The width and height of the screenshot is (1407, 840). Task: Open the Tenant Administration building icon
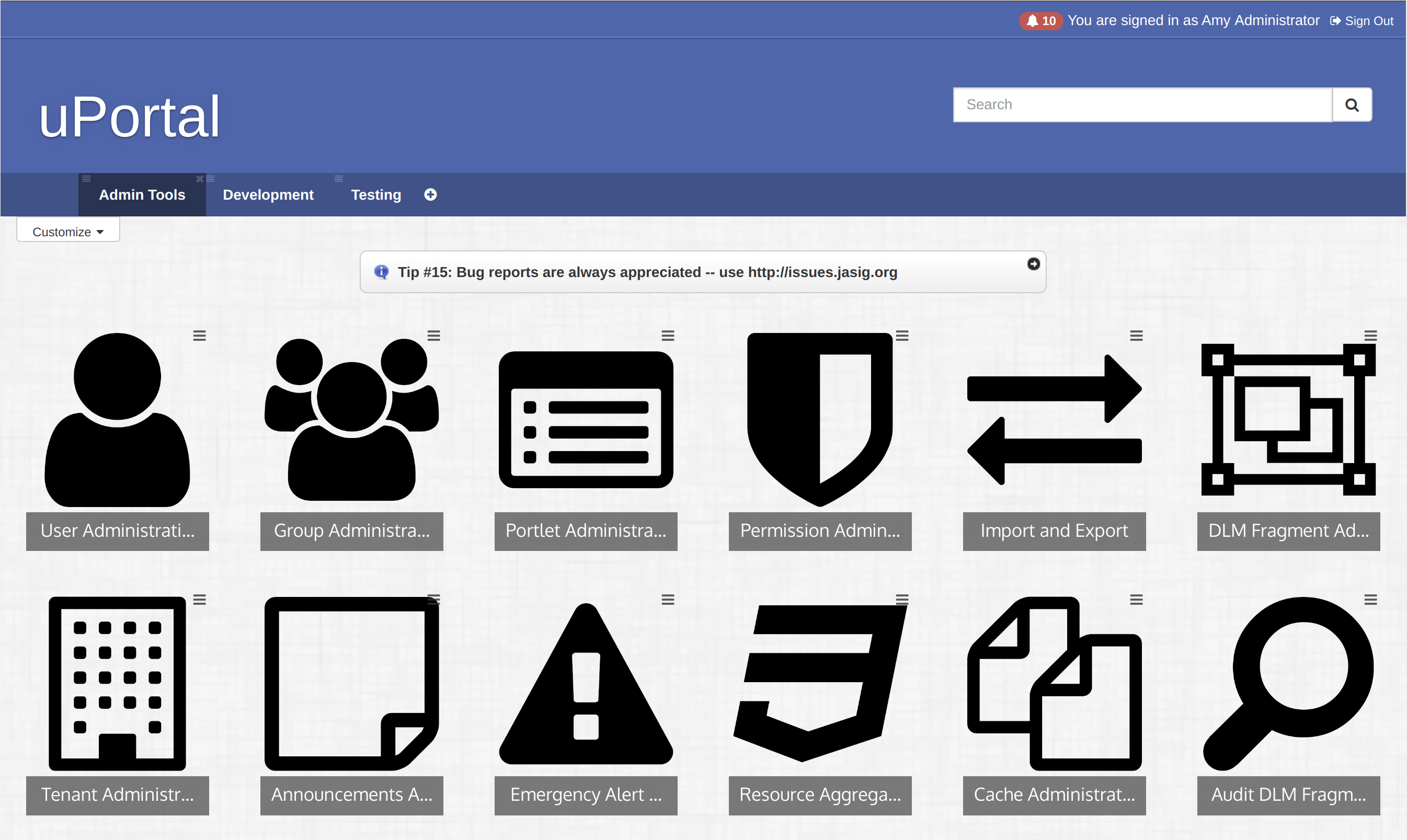tap(117, 683)
